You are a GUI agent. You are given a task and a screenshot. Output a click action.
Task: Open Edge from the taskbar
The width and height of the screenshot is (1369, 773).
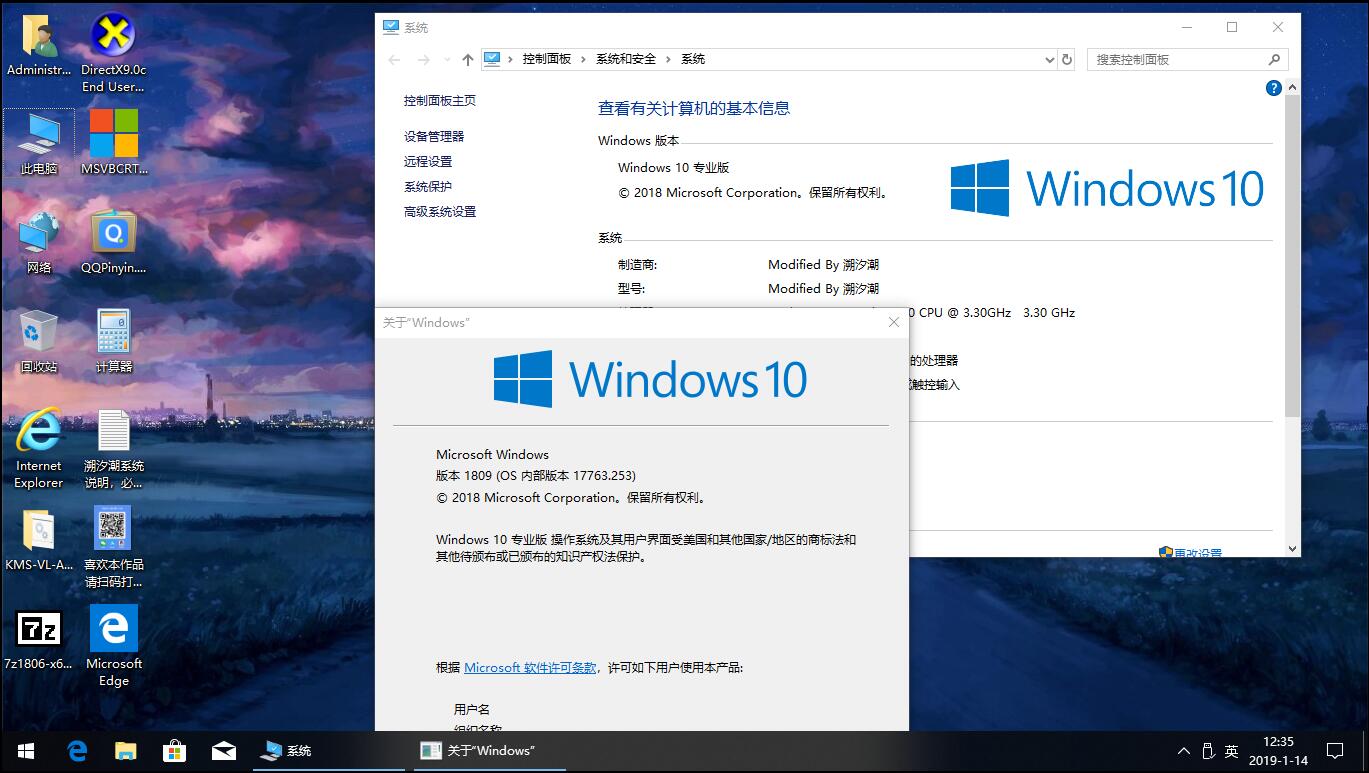click(x=78, y=750)
